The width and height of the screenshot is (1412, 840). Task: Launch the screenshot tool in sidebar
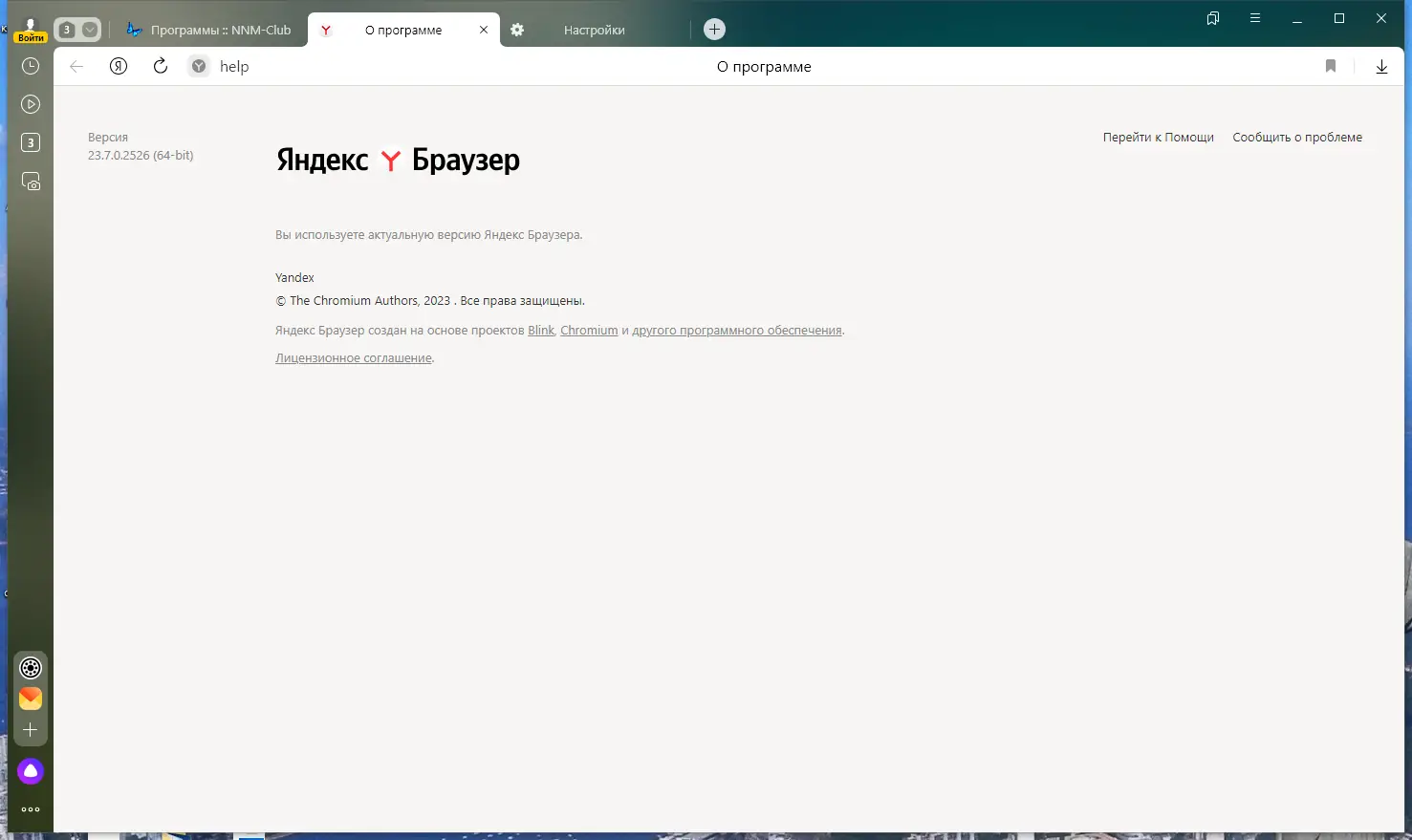tap(31, 181)
